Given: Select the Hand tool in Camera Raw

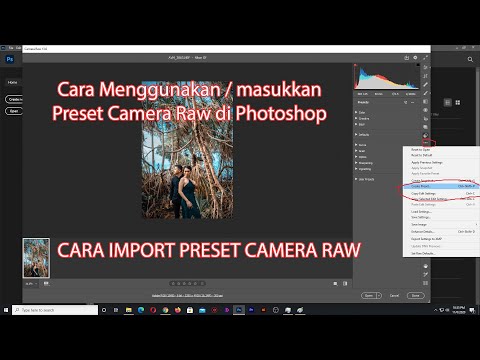Looking at the screenshot, I should click(x=426, y=266).
